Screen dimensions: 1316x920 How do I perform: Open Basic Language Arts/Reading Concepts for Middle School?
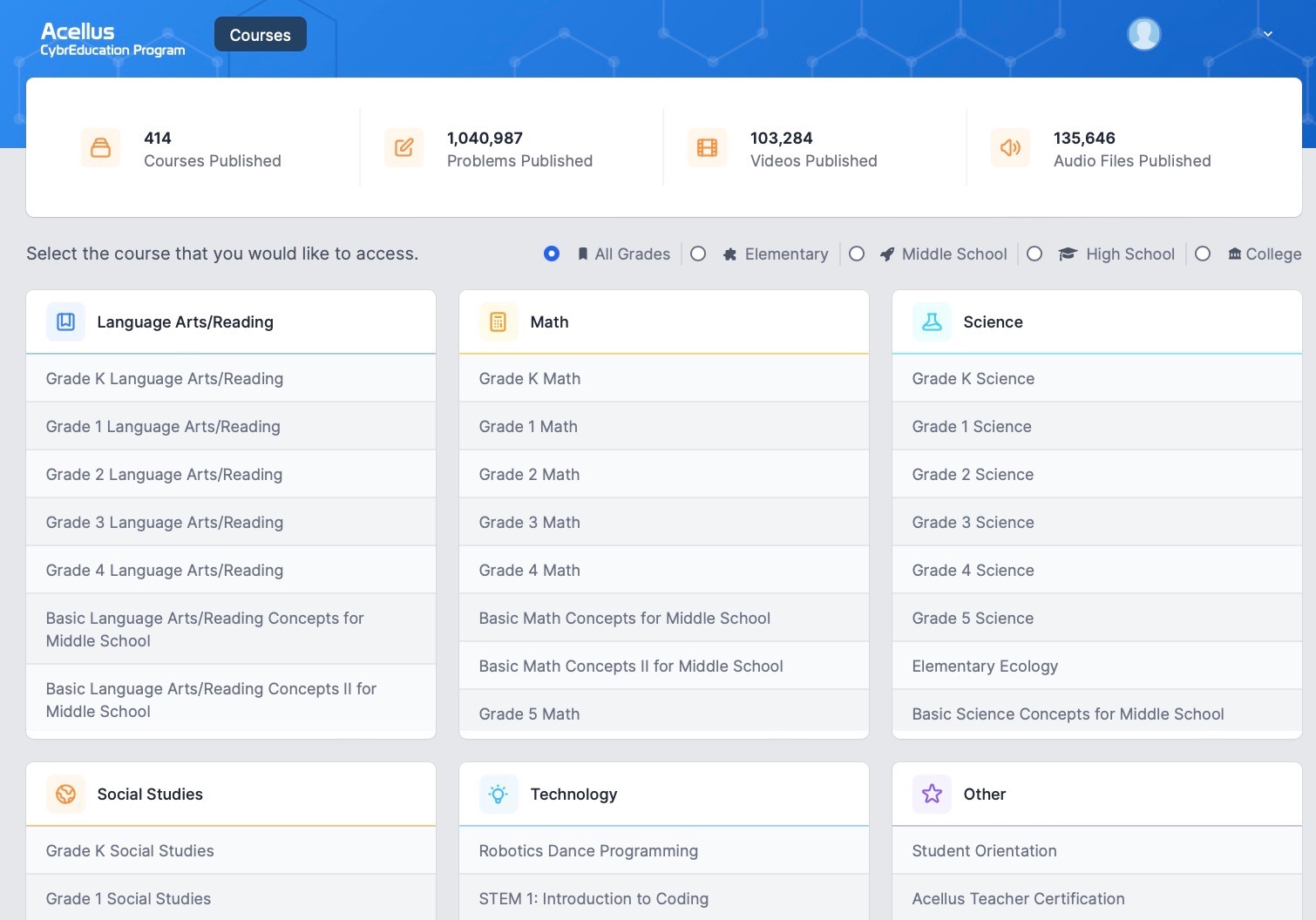[x=231, y=629]
